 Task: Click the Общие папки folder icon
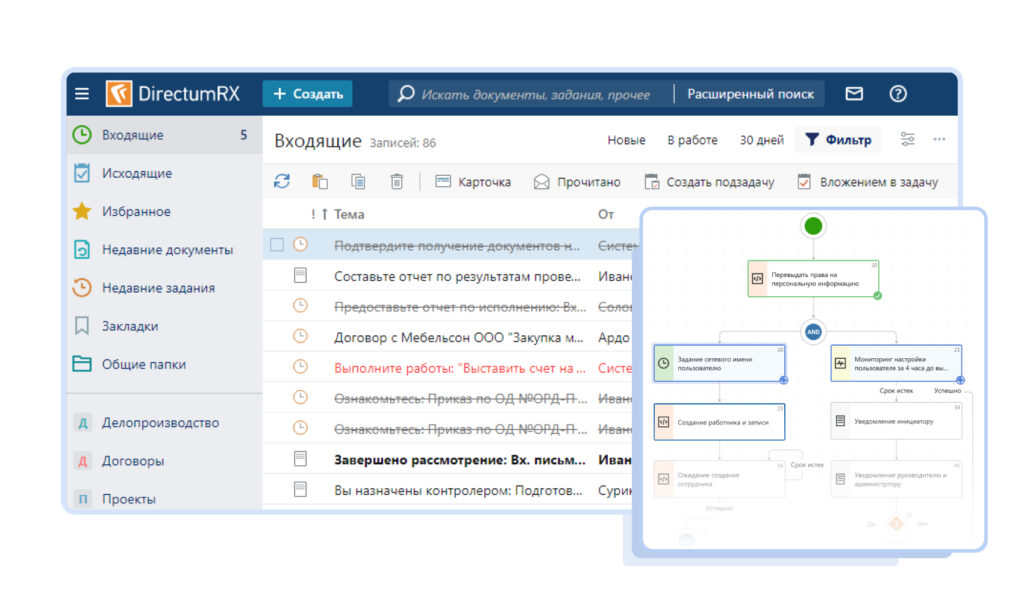click(82, 364)
